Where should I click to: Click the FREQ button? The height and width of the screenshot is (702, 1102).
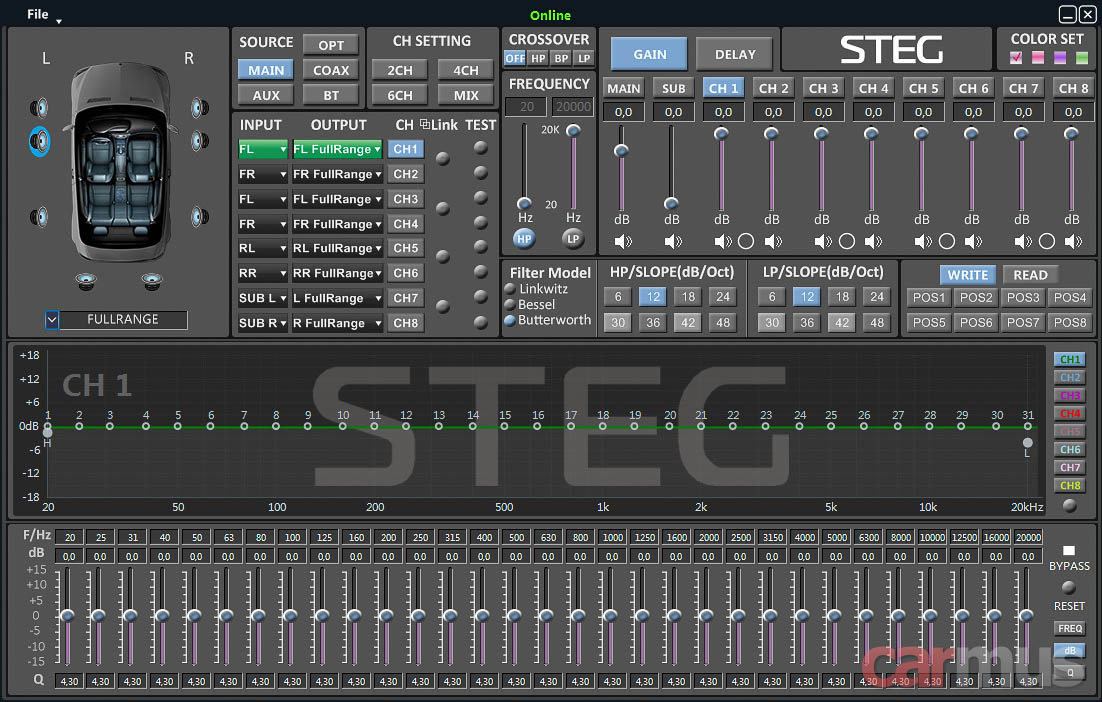point(1070,628)
